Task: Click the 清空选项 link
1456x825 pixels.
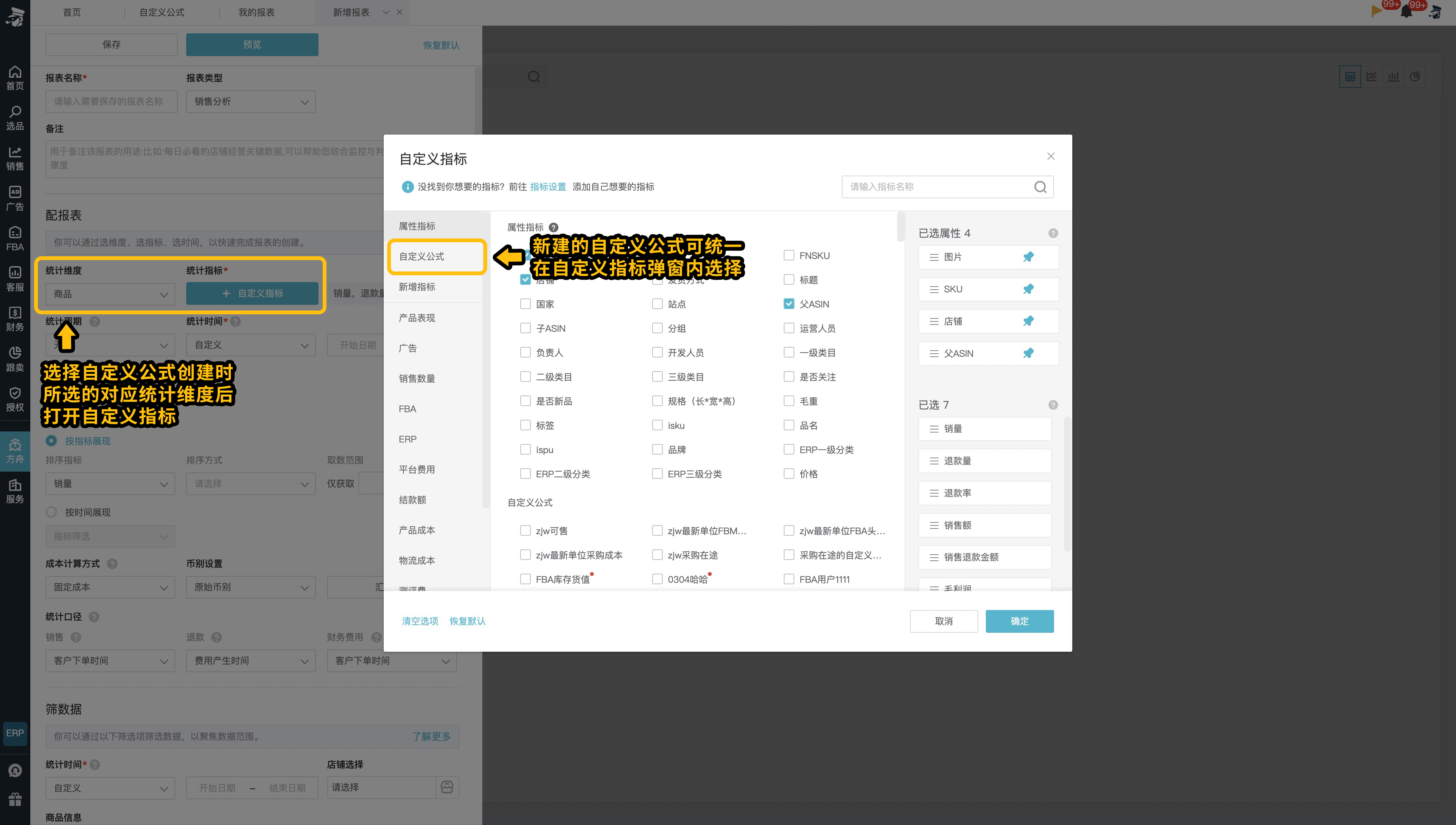Action: [420, 621]
